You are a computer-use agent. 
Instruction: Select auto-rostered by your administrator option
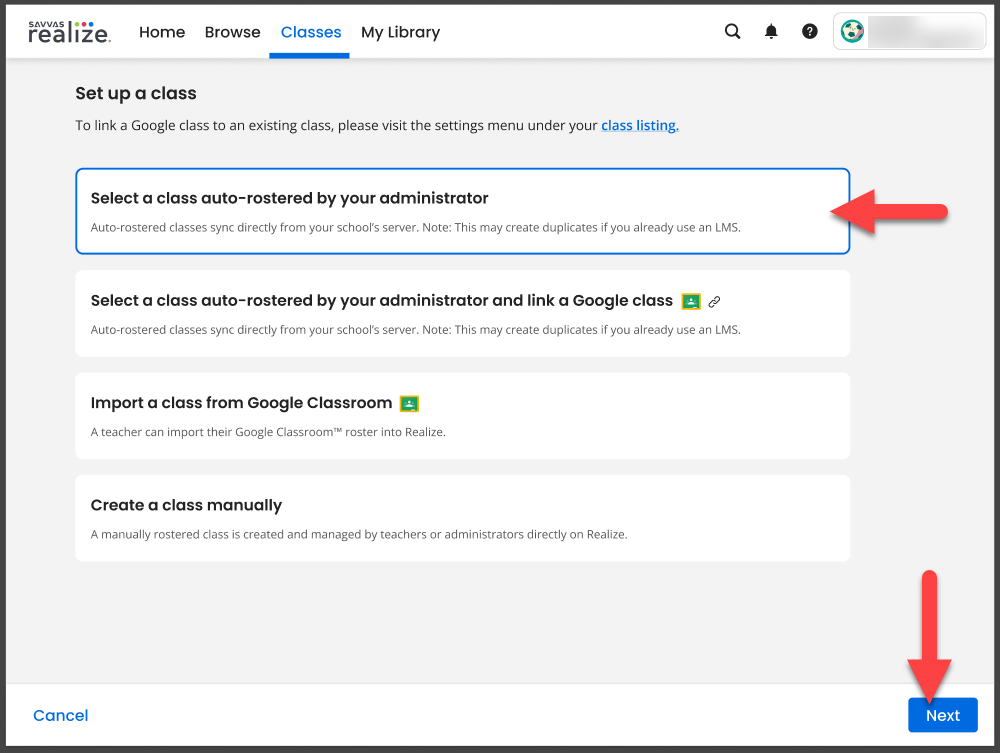(x=462, y=211)
